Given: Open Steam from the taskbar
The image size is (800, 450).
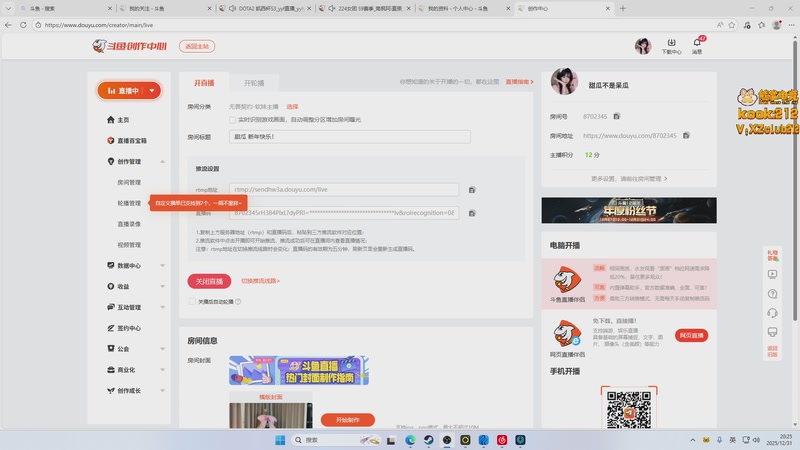Looking at the screenshot, I should tap(429, 440).
